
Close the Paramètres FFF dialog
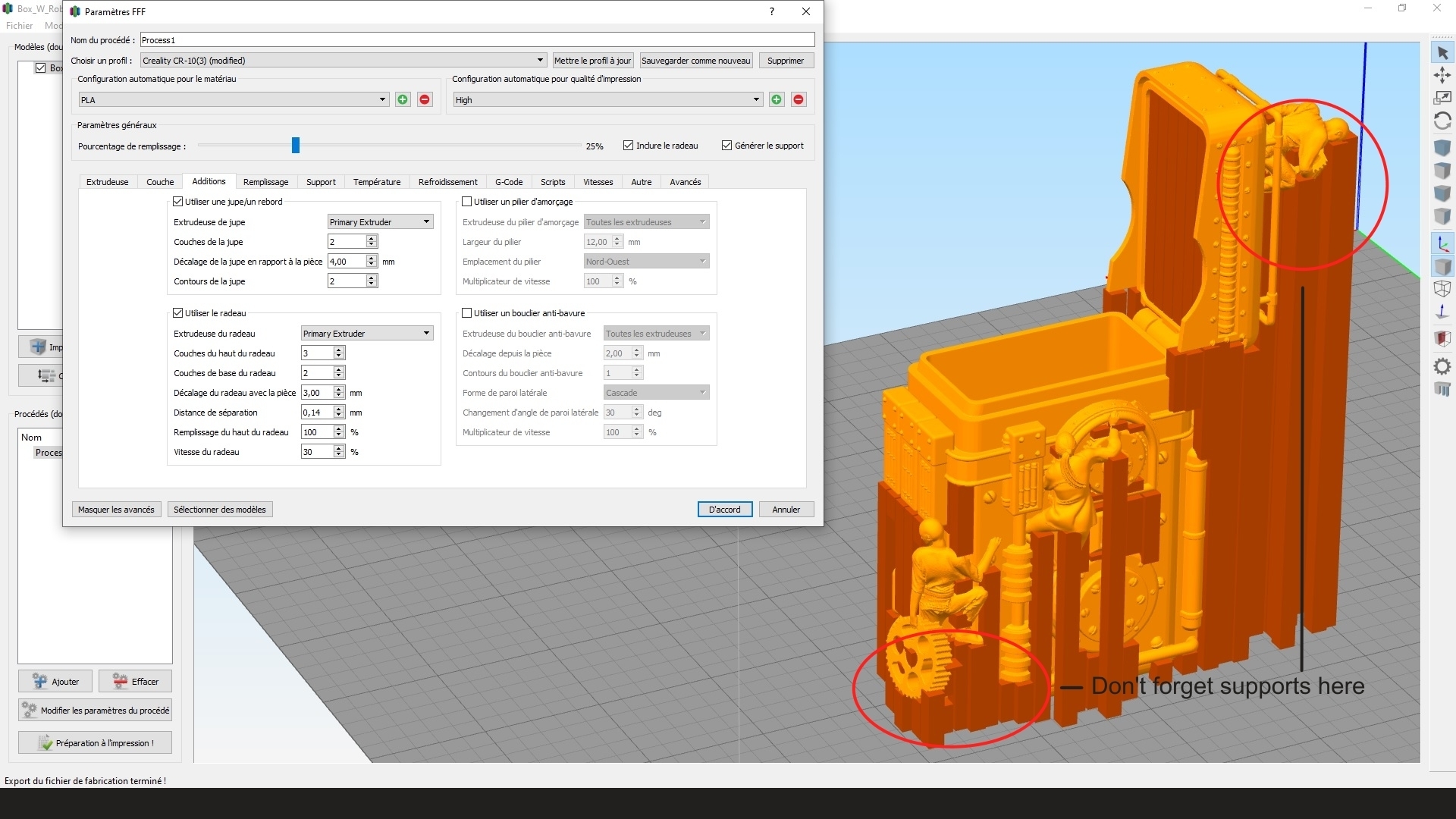point(806,11)
